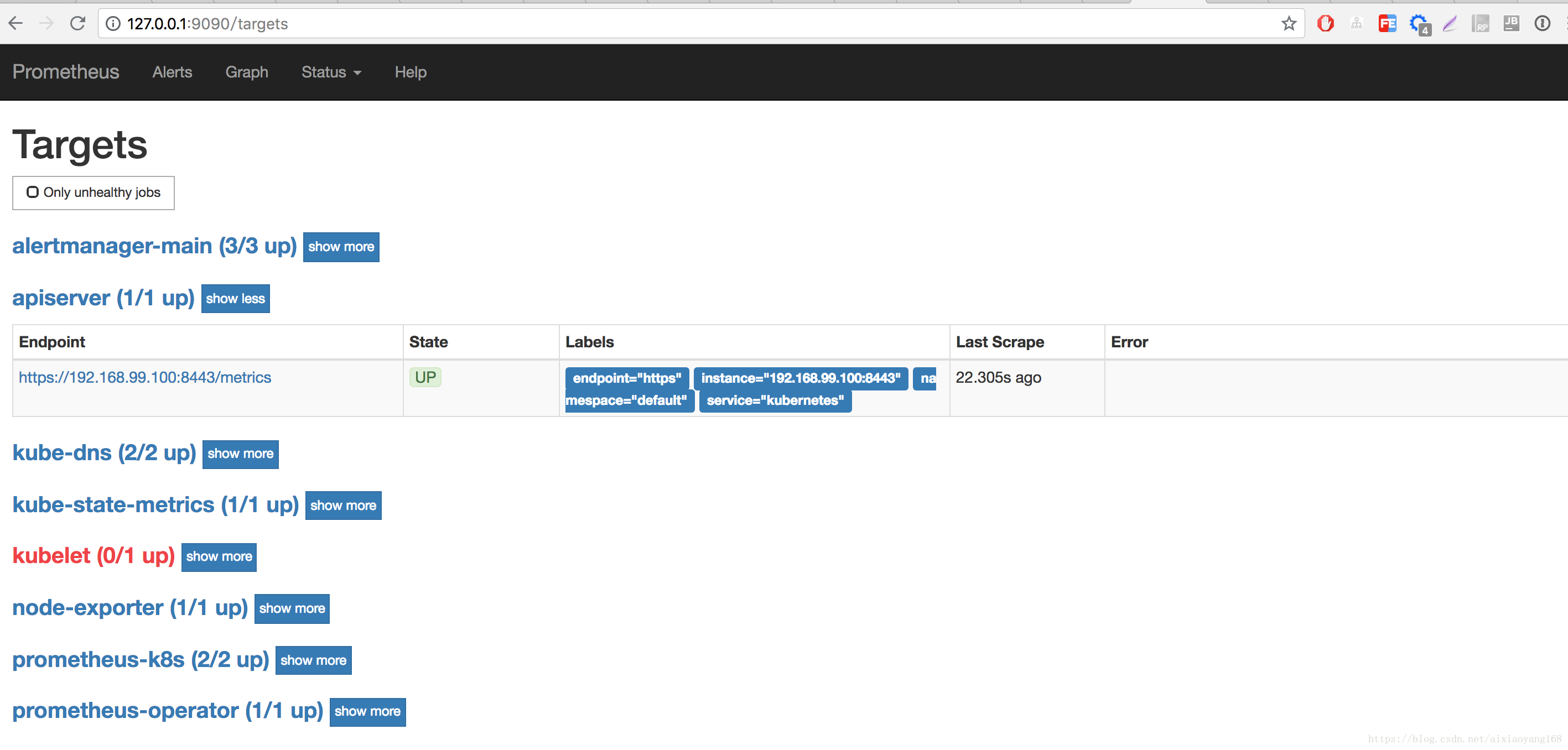Reload the targets page
This screenshot has width=1568, height=750.
(x=77, y=24)
